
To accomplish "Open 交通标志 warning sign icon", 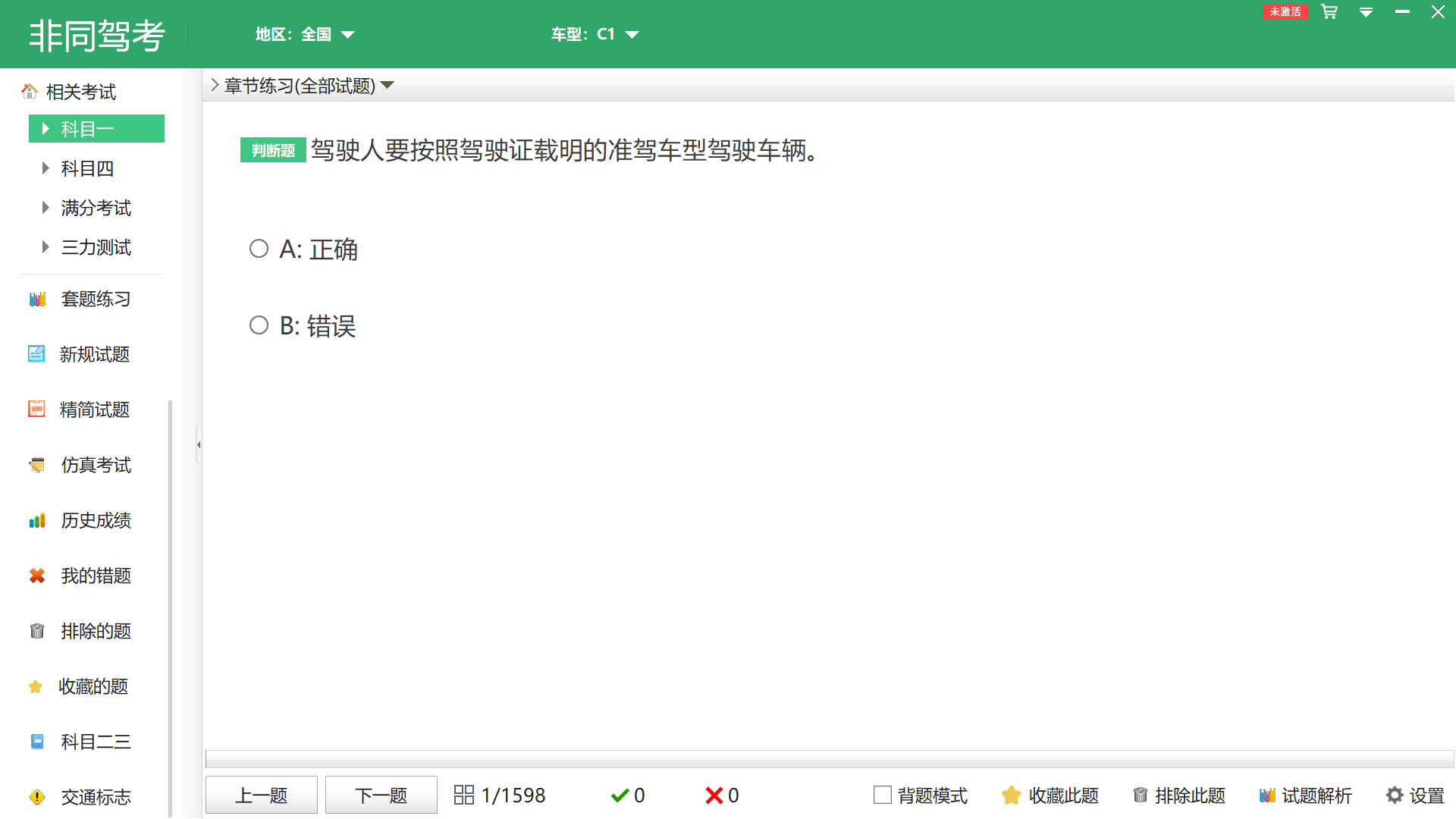I will [37, 798].
